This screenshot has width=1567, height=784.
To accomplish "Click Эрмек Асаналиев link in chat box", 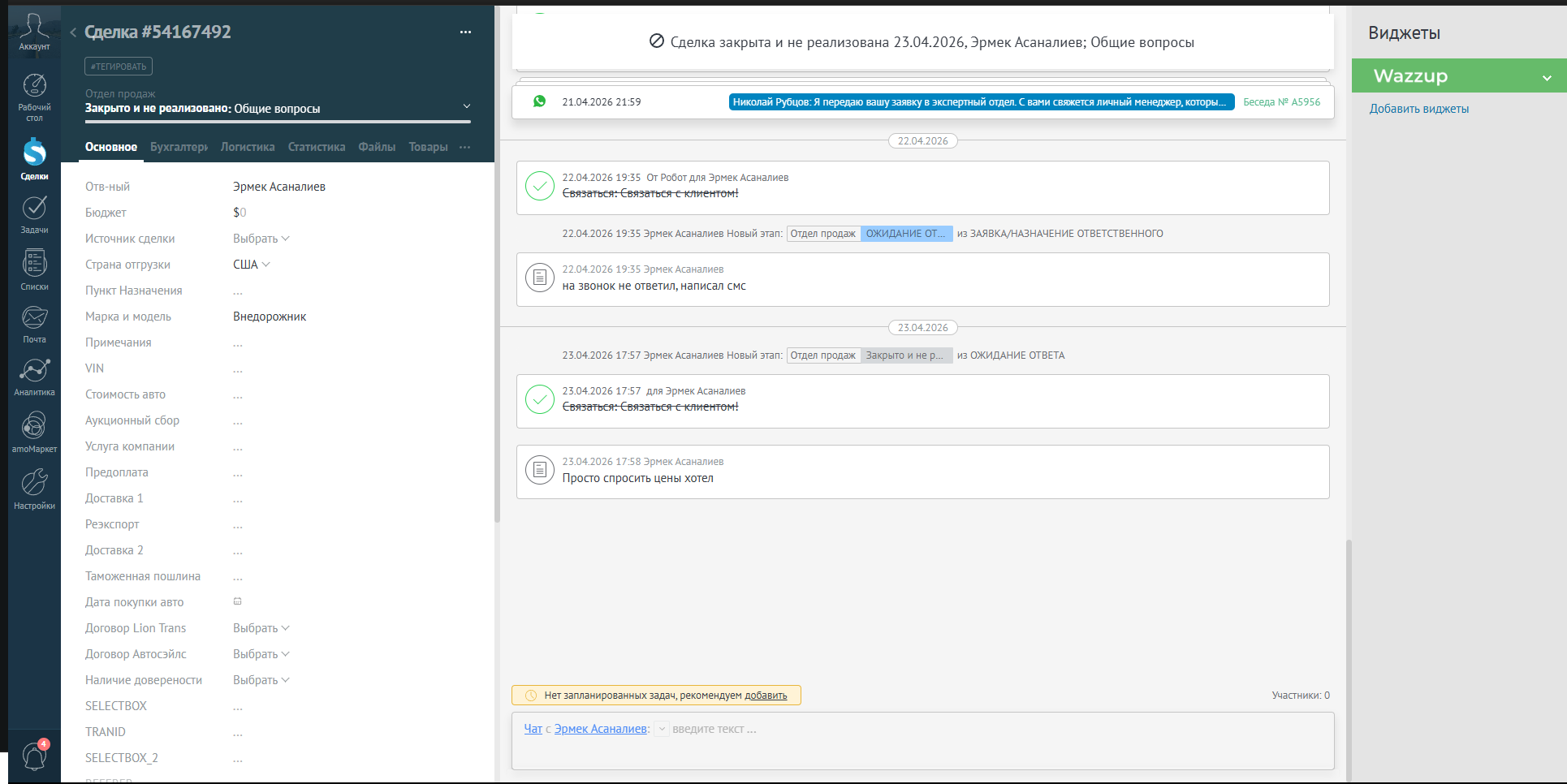I will pyautogui.click(x=601, y=729).
